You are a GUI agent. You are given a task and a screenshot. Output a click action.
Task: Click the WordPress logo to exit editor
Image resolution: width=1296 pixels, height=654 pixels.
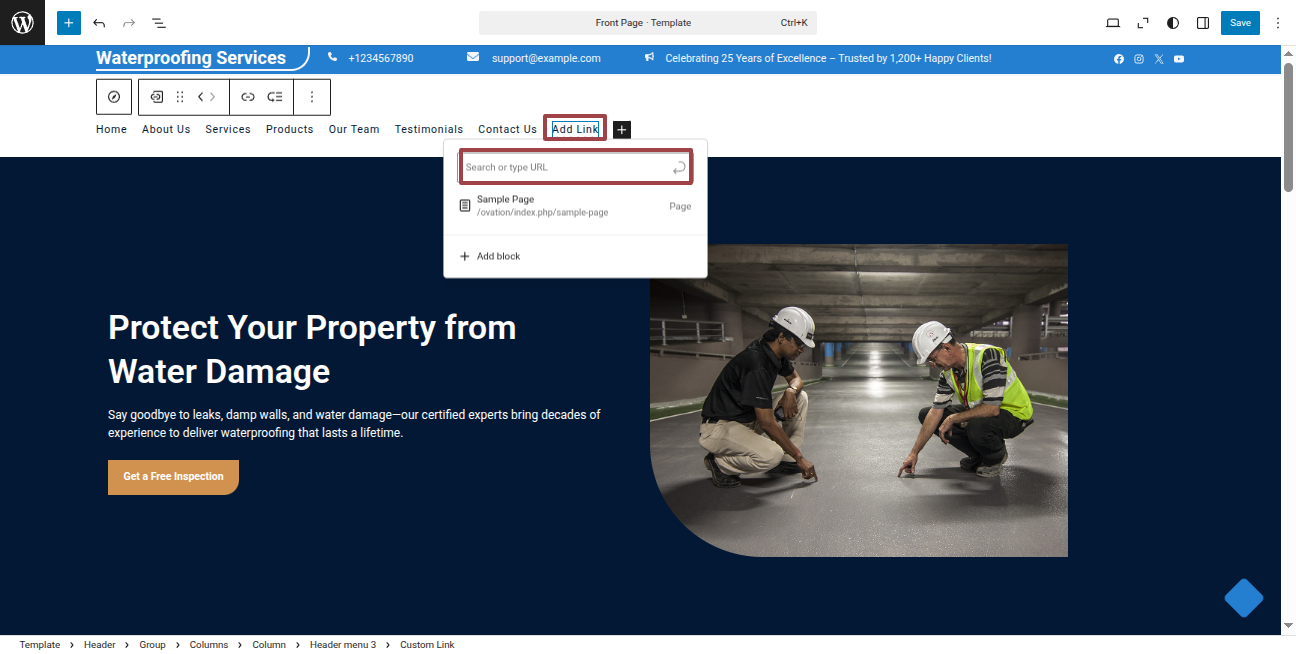22,22
